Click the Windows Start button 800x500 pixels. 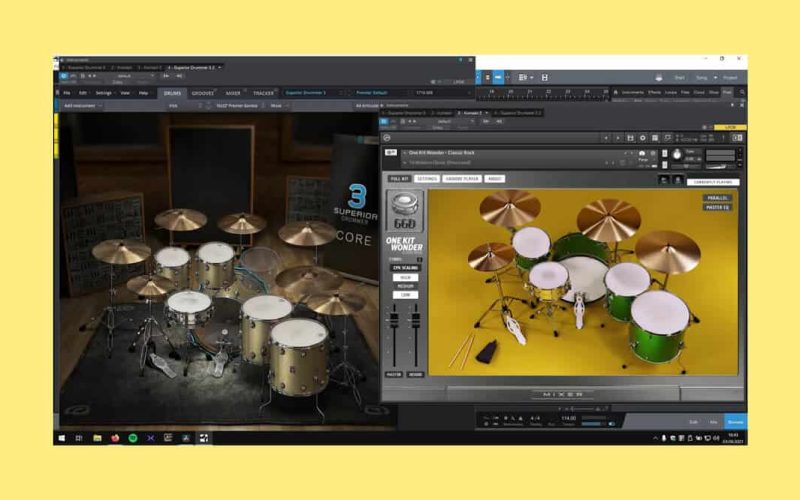tap(62, 438)
